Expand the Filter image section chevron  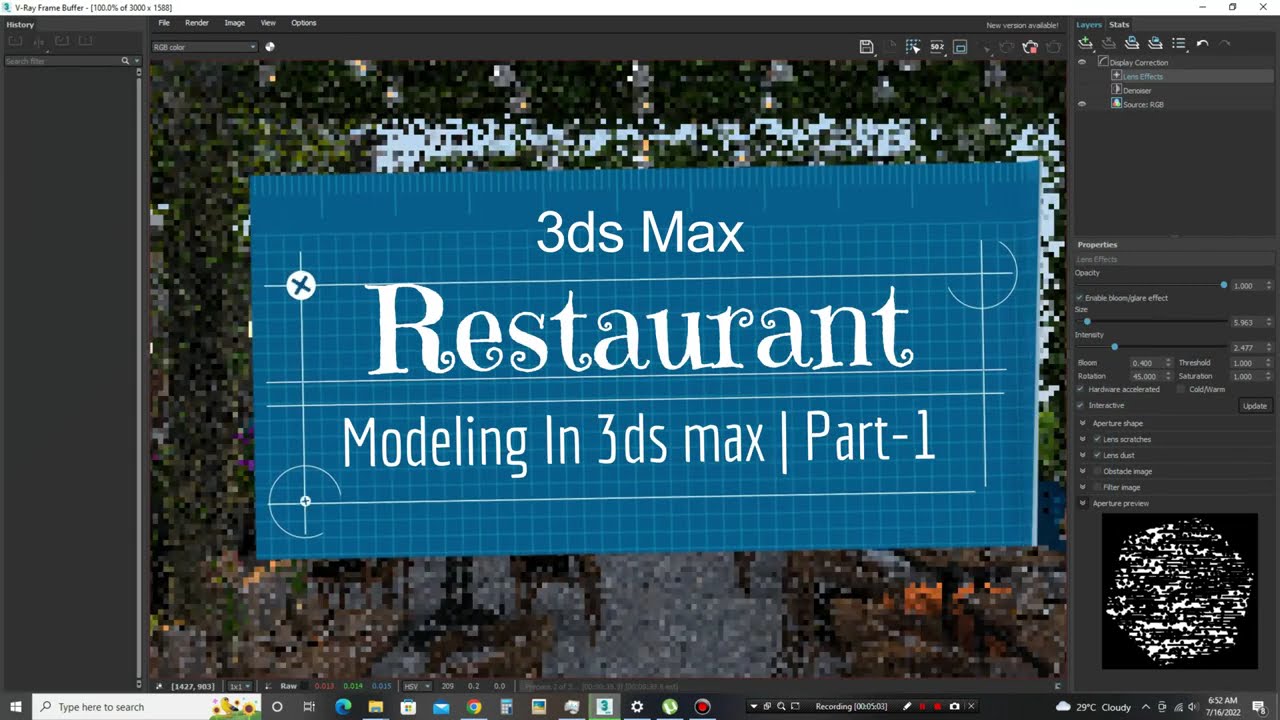pyautogui.click(x=1083, y=487)
